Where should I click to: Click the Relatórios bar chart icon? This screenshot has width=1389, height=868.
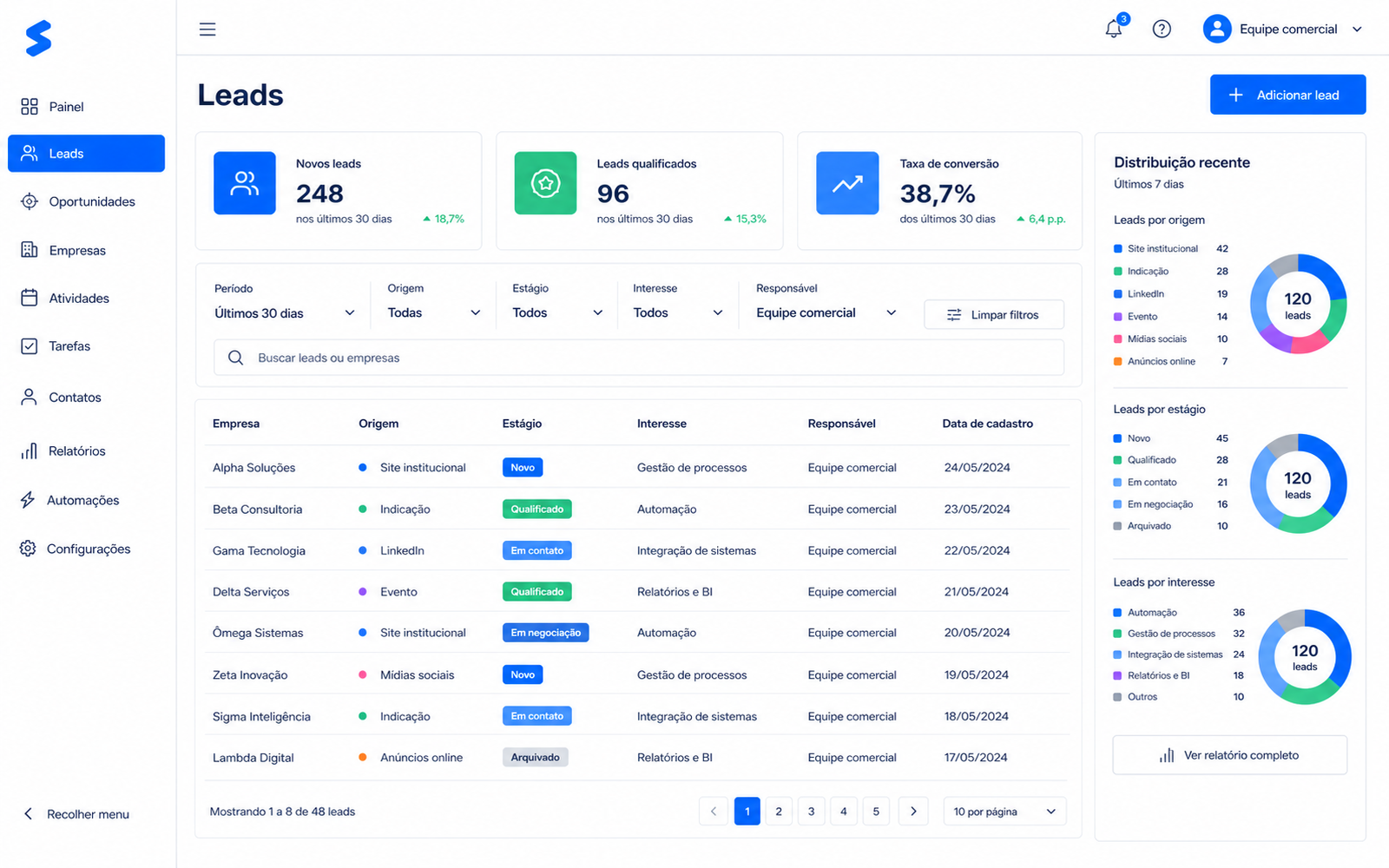[x=30, y=450]
